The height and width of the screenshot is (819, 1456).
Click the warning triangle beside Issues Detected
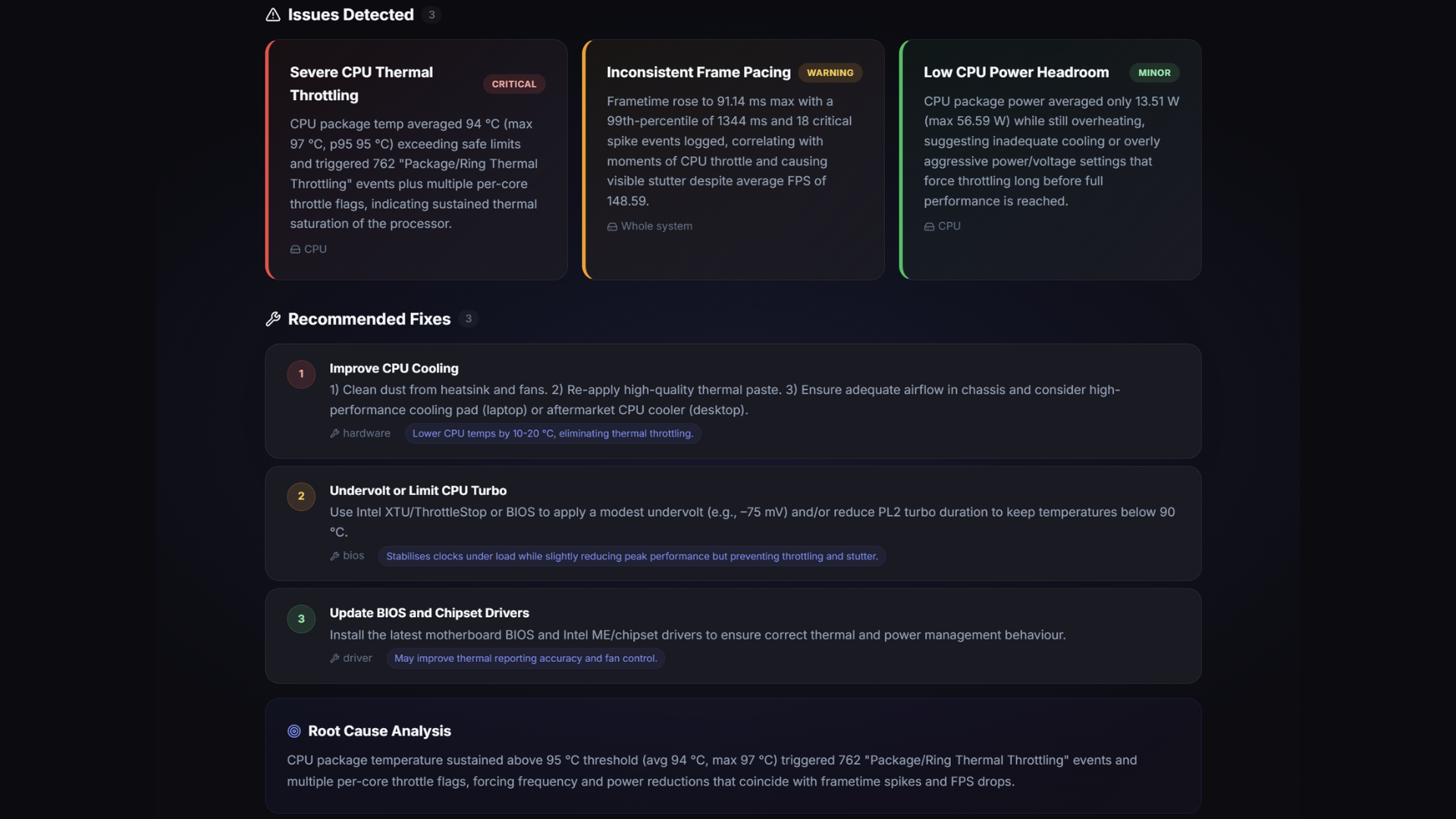click(273, 14)
